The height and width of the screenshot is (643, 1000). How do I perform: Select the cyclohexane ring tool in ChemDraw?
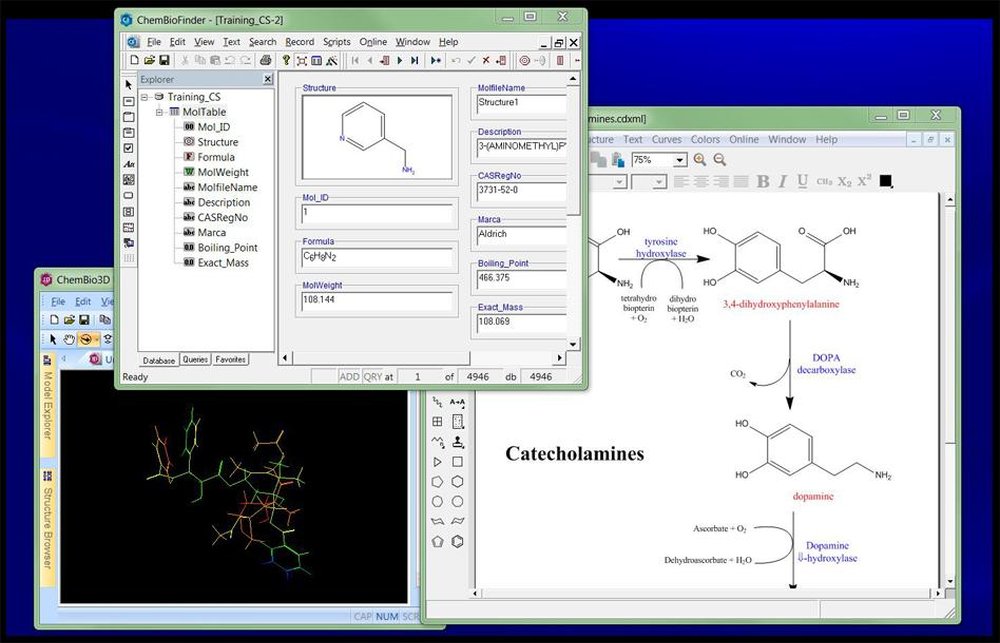coord(457,482)
